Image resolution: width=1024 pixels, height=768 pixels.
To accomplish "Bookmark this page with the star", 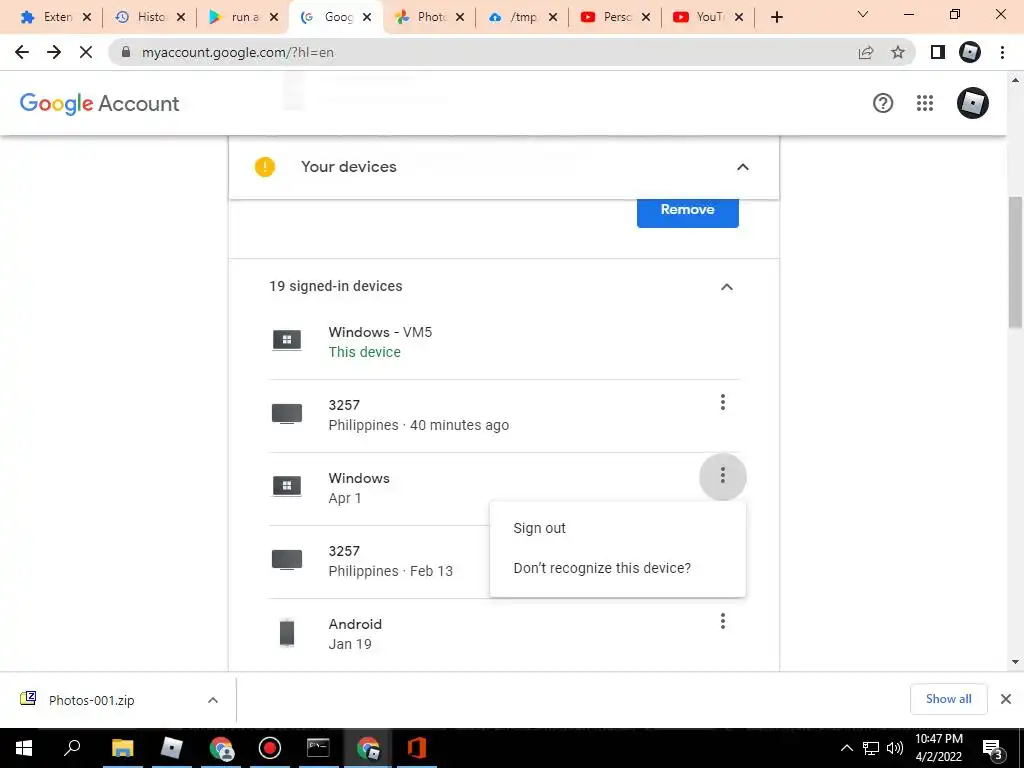I will [x=898, y=52].
